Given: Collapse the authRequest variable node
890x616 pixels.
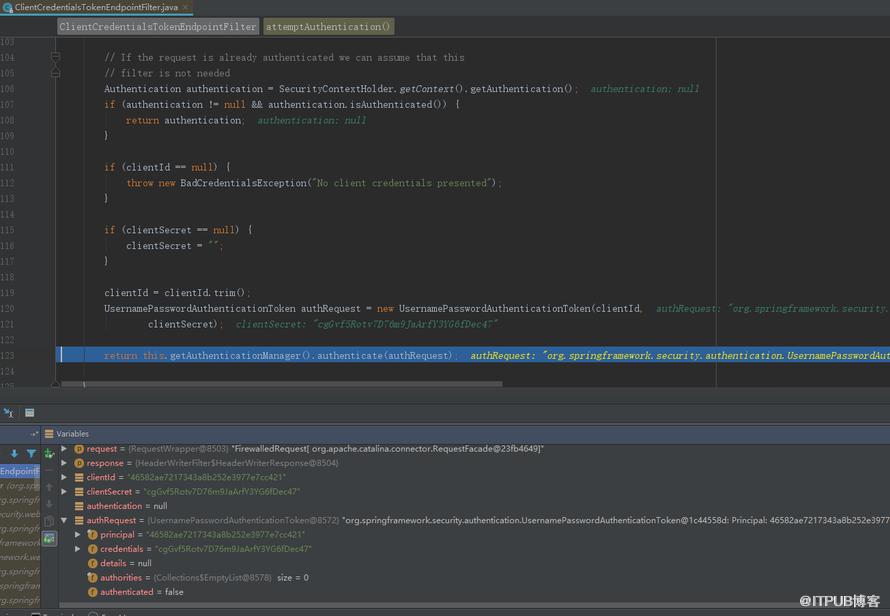Looking at the screenshot, I should (x=64, y=520).
